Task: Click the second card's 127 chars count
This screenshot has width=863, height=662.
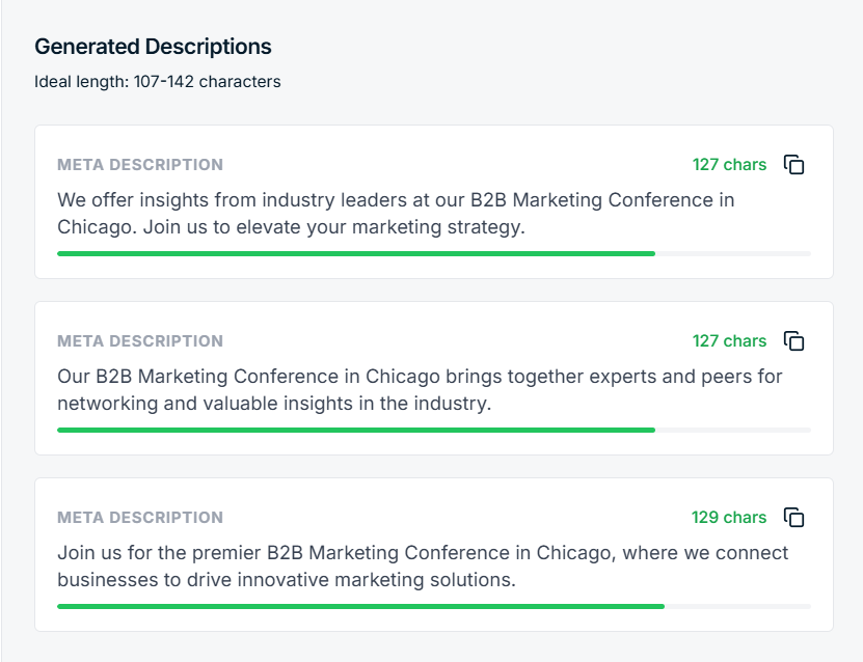Action: [x=729, y=341]
